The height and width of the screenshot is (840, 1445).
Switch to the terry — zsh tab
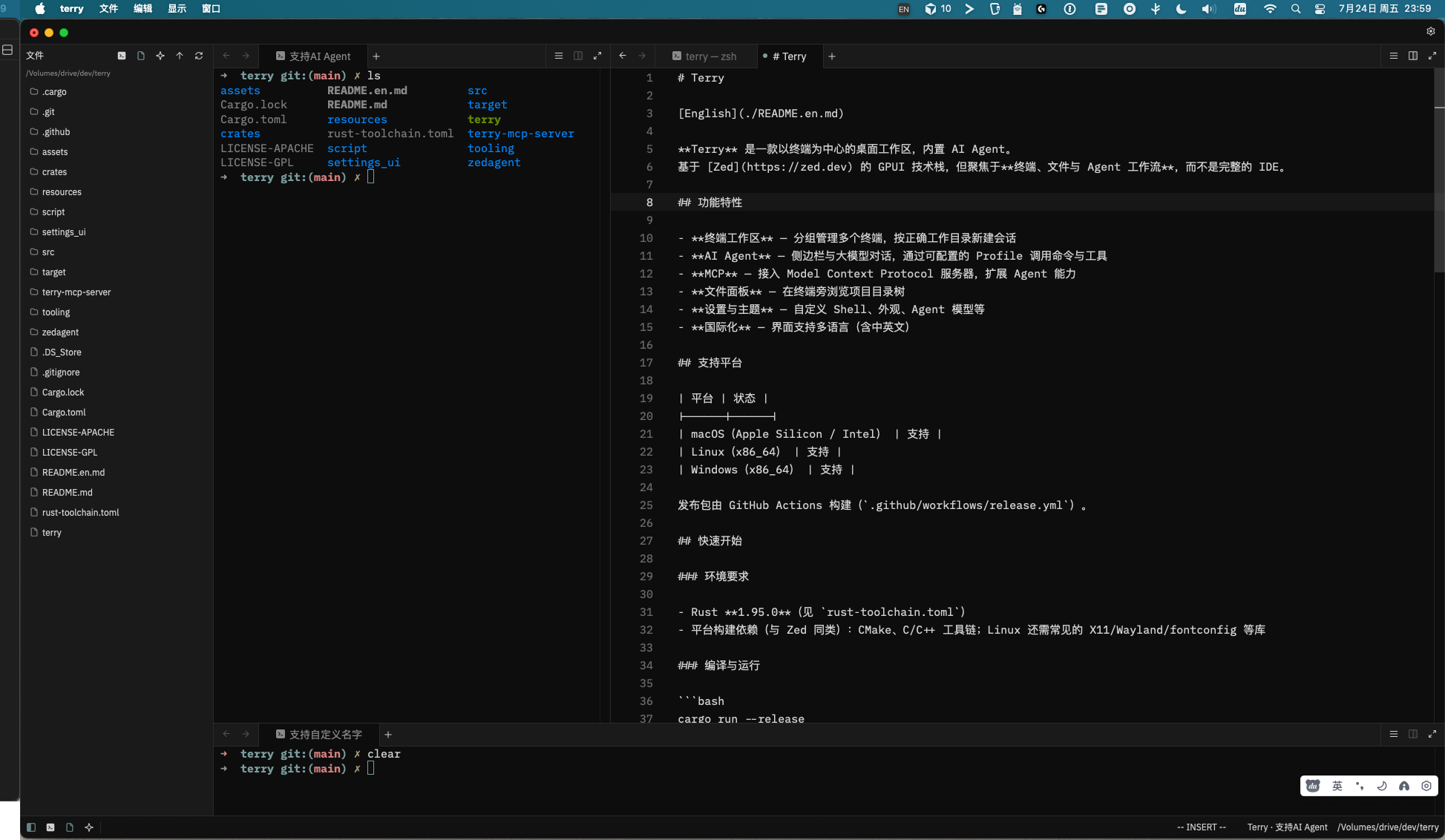pos(705,56)
